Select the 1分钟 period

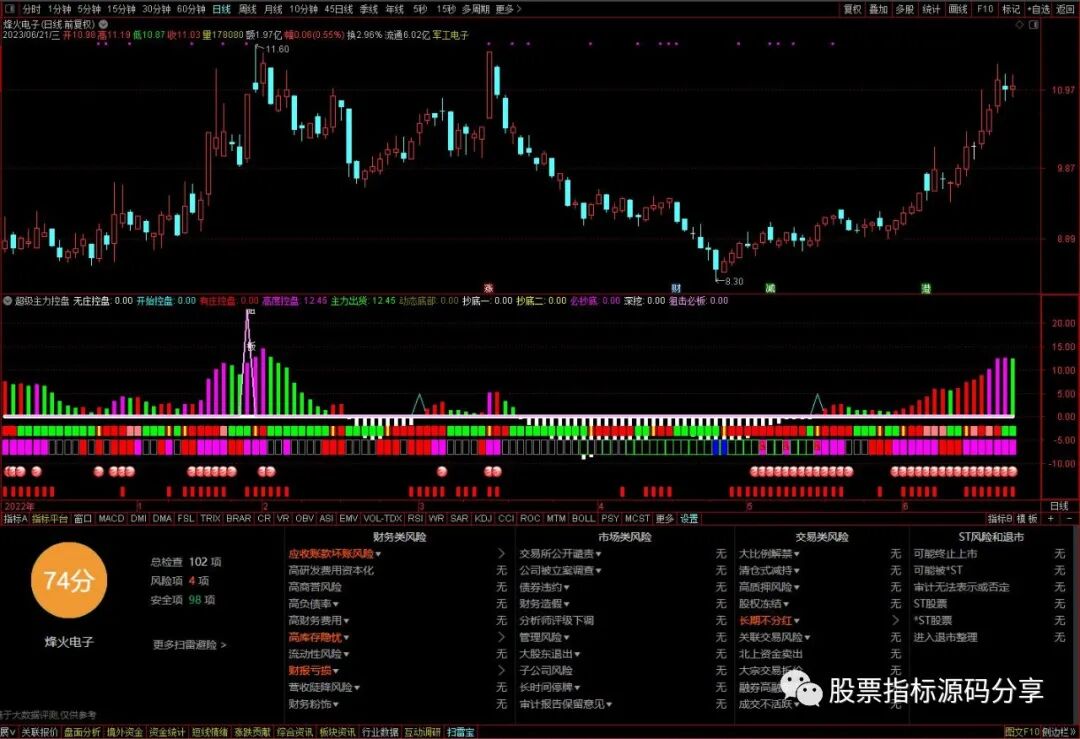59,9
